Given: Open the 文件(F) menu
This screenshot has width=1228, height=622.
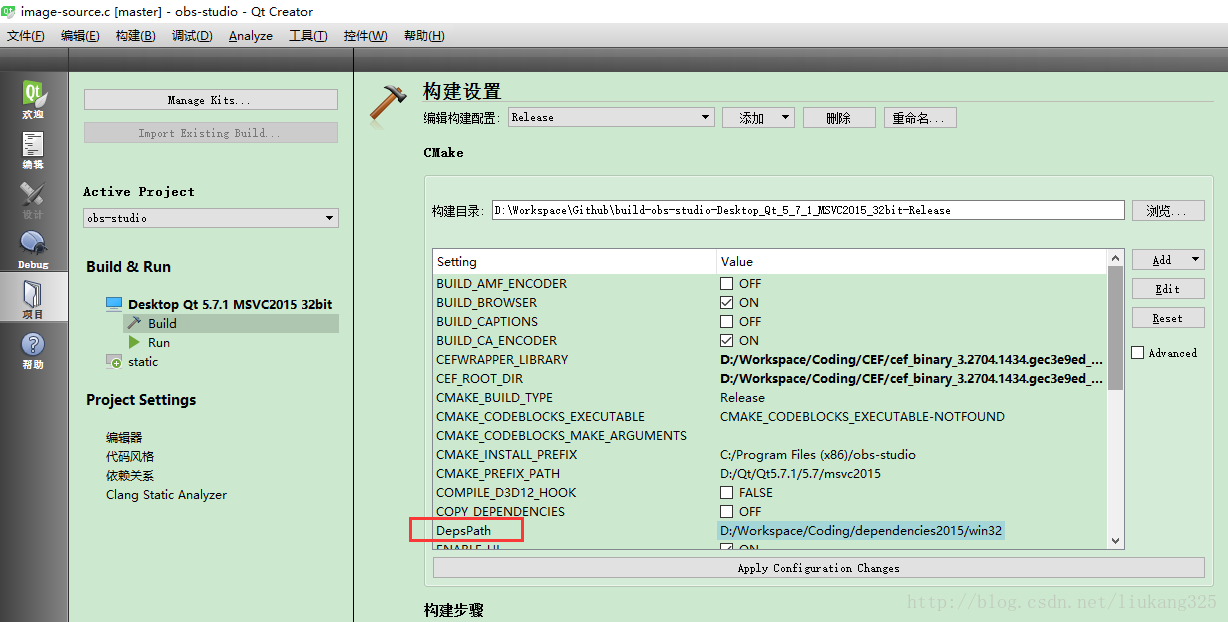Looking at the screenshot, I should pos(26,36).
